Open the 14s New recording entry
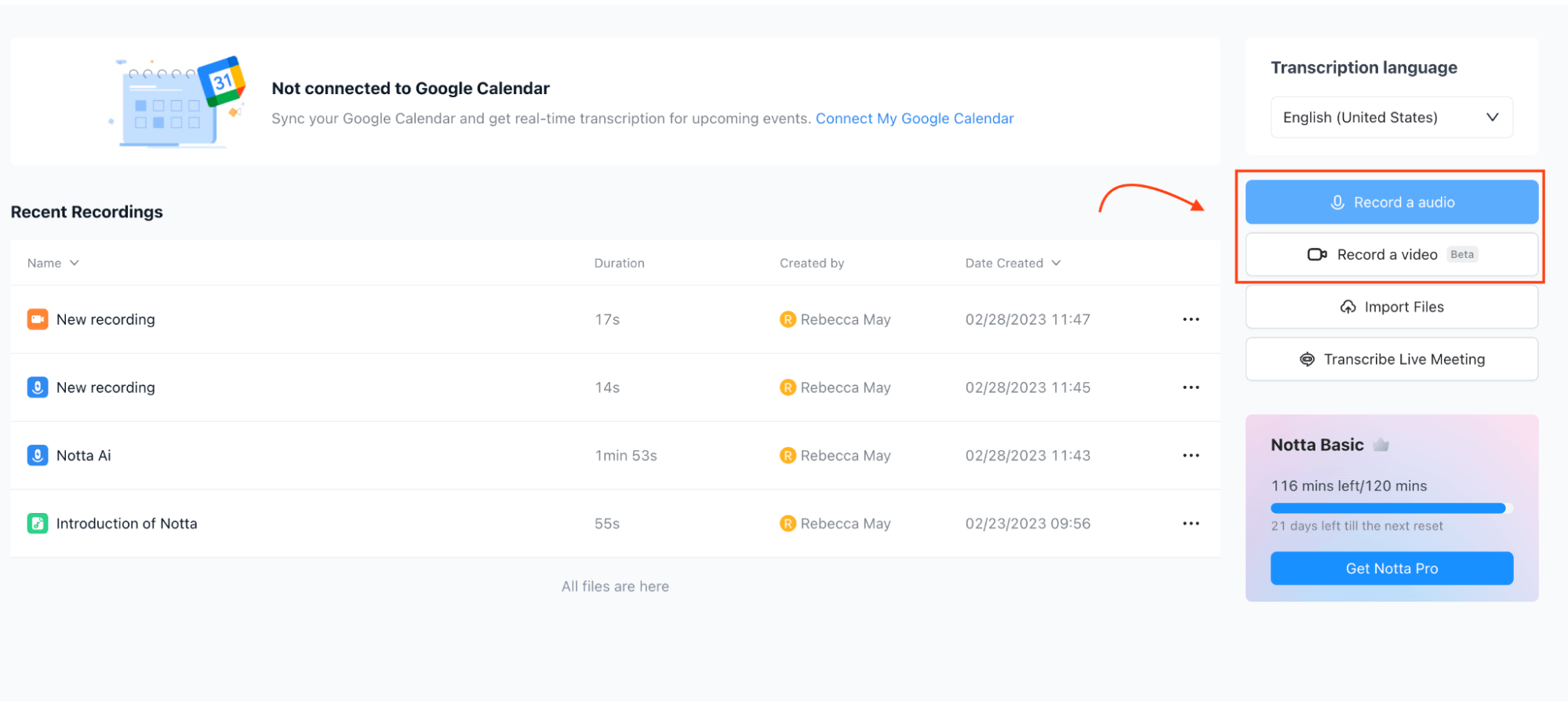 point(106,387)
